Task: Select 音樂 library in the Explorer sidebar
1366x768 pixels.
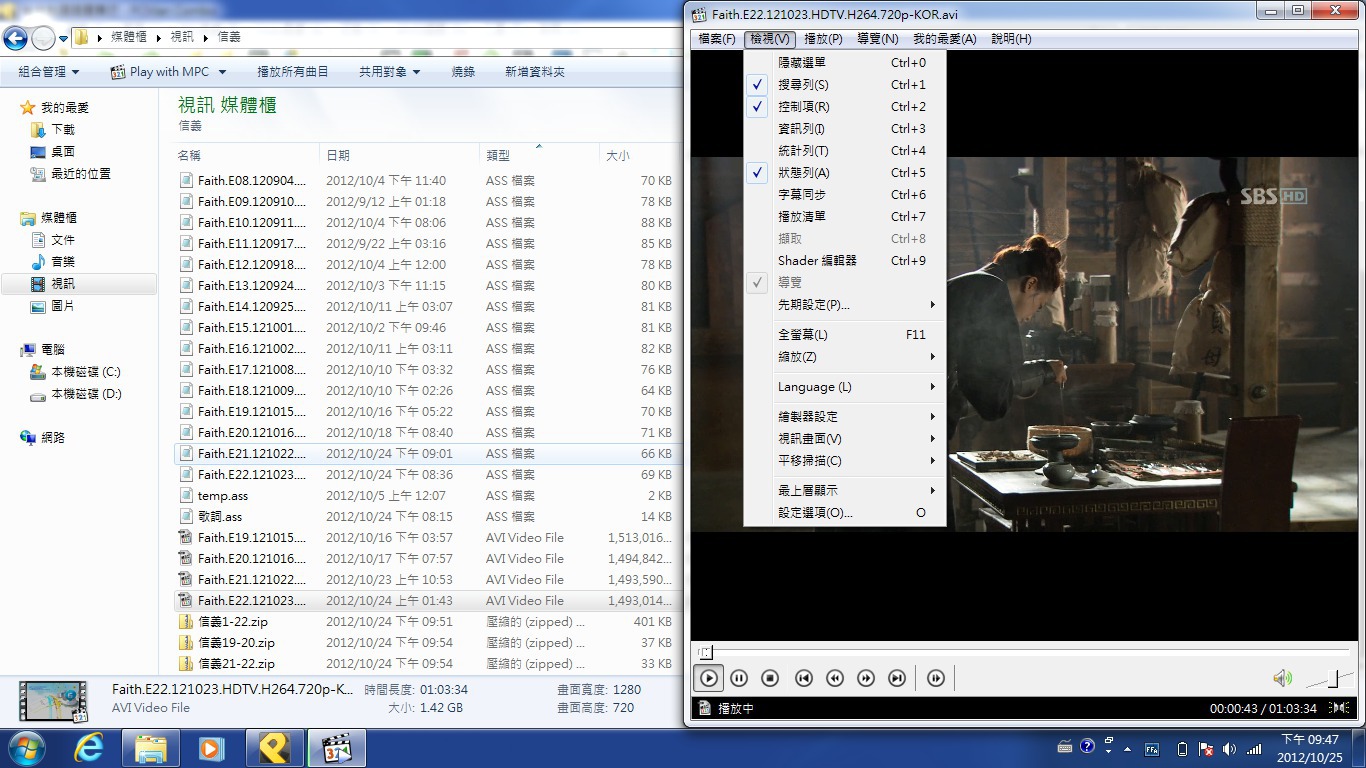Action: [63, 262]
